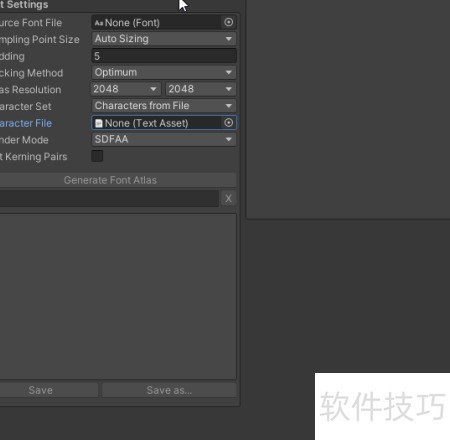Viewport: 450px width, 440px height.
Task: Expand first Atlas Resolution 2048 dropdown
Action: point(126,89)
